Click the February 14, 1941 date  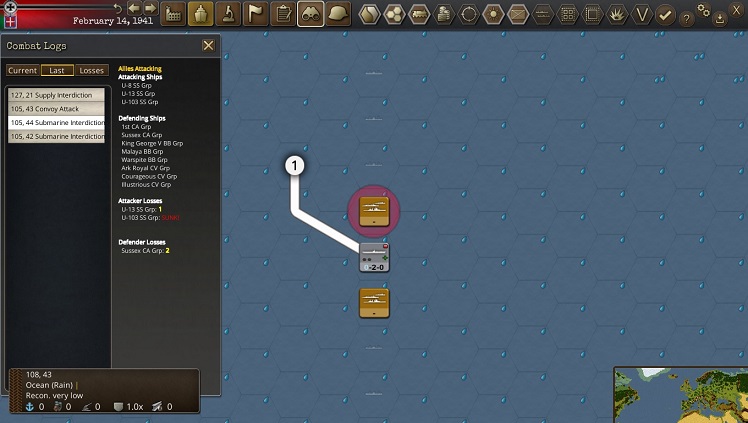(113, 21)
